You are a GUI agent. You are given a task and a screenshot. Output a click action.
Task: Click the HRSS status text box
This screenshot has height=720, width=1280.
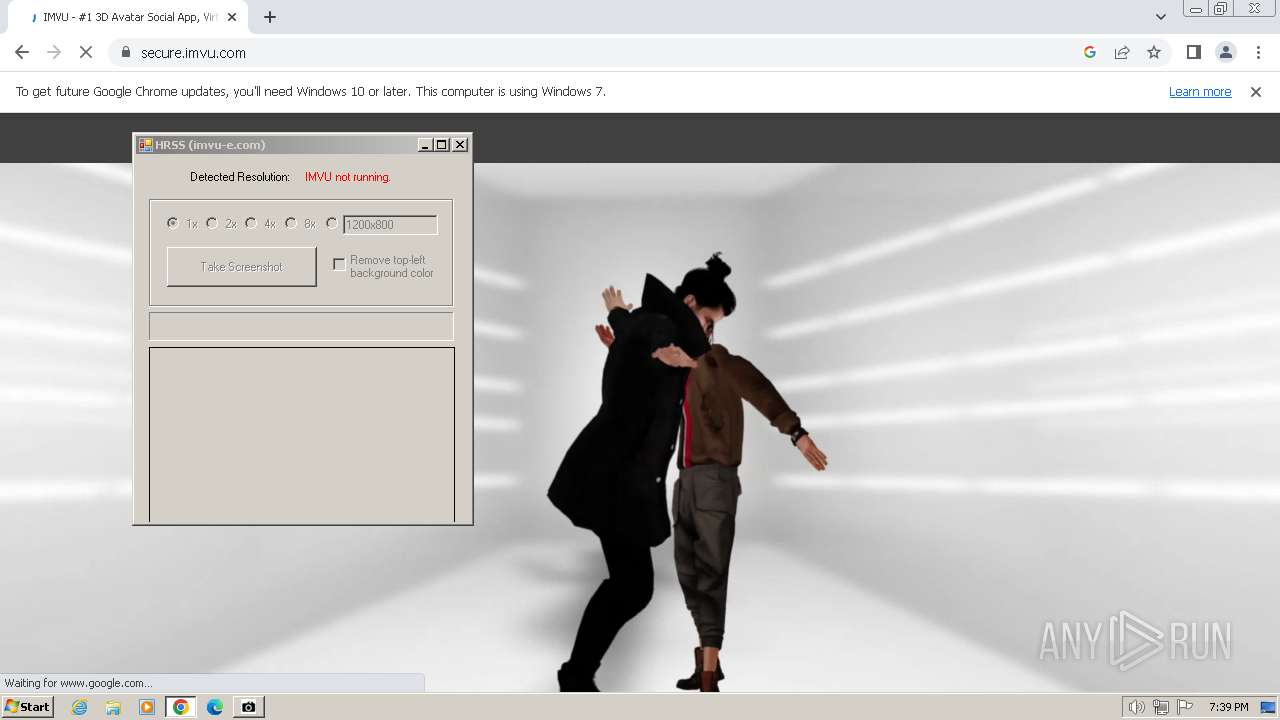pos(301,326)
